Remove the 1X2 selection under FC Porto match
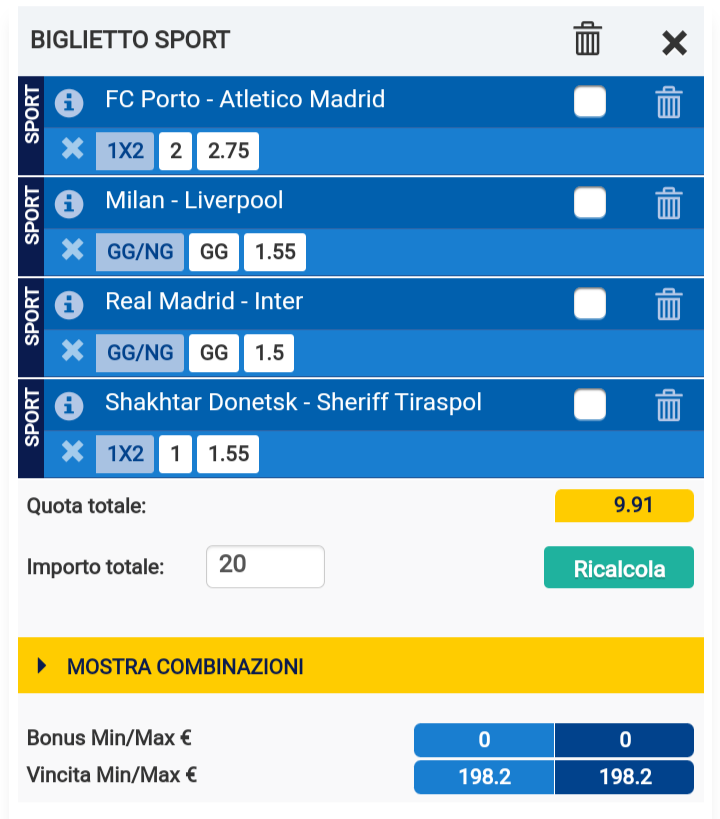 coord(72,150)
